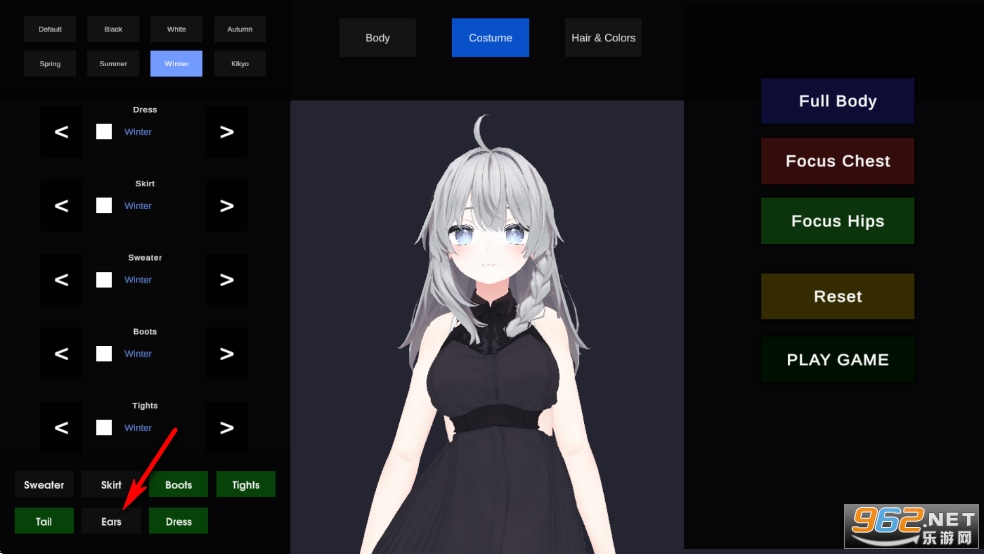Toggle the white checkbox under Skirt
The image size is (984, 554).
click(x=104, y=206)
